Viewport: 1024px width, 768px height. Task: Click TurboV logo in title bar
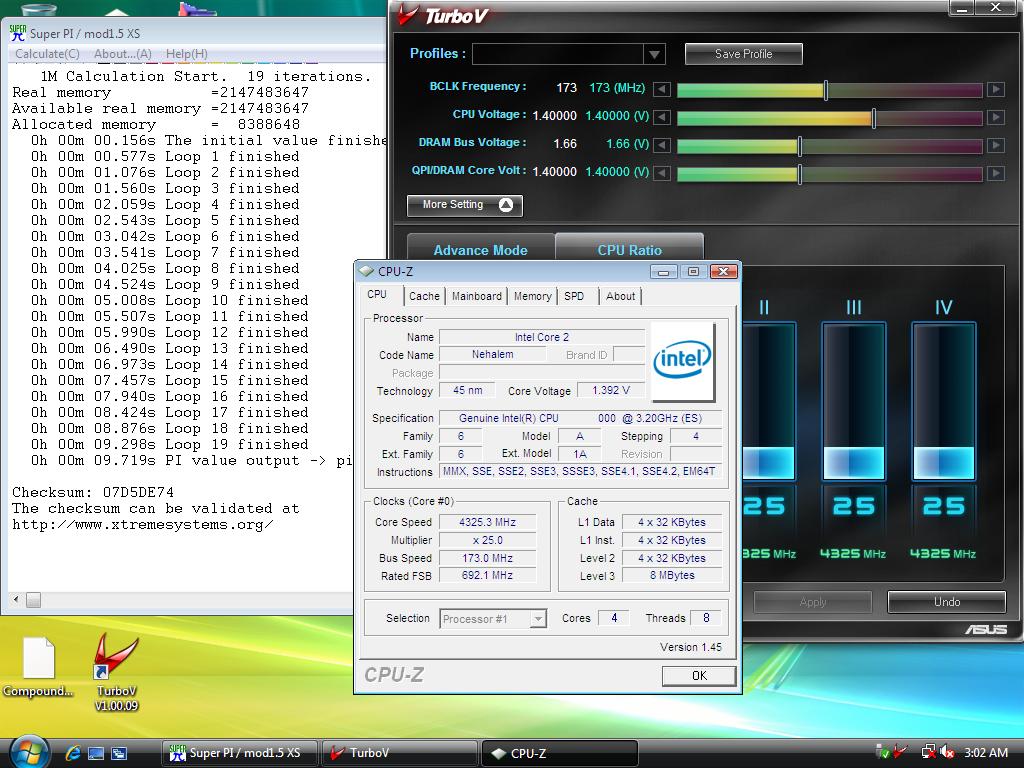pyautogui.click(x=443, y=15)
